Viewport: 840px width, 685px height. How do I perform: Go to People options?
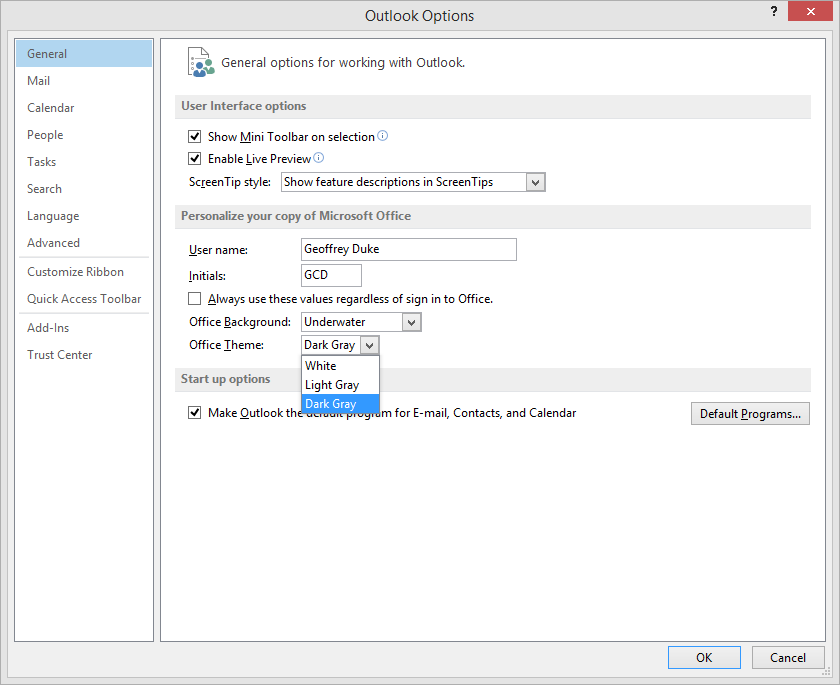pyautogui.click(x=84, y=135)
